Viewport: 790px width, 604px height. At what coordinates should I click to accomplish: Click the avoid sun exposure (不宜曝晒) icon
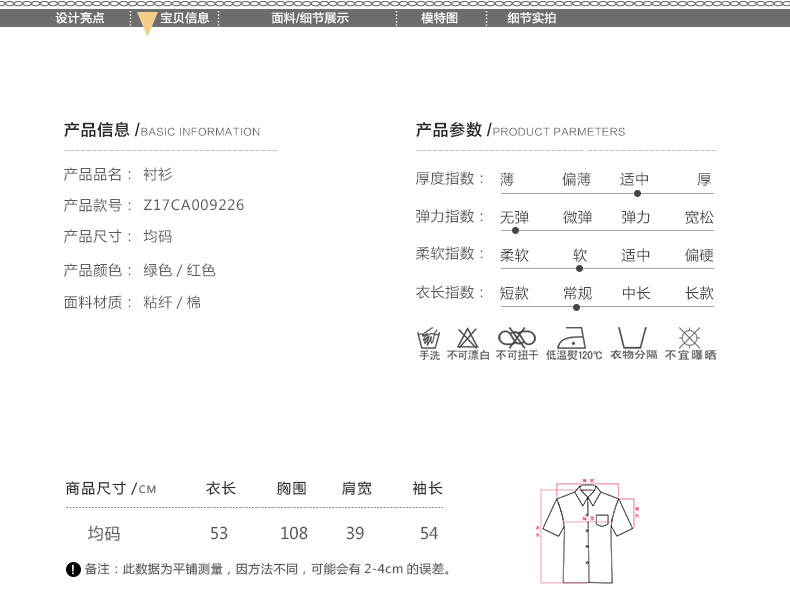689,337
